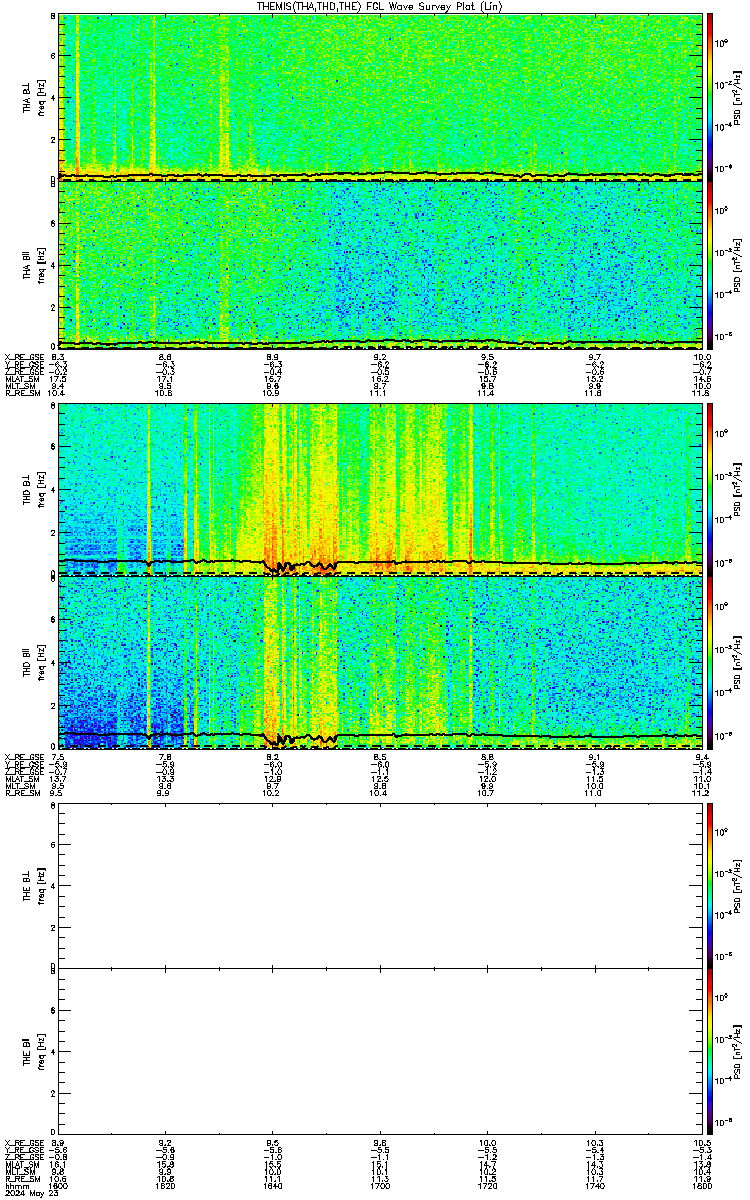Click the 1740 time tick label
This screenshot has height=1200, width=750.
pyautogui.click(x=594, y=1186)
